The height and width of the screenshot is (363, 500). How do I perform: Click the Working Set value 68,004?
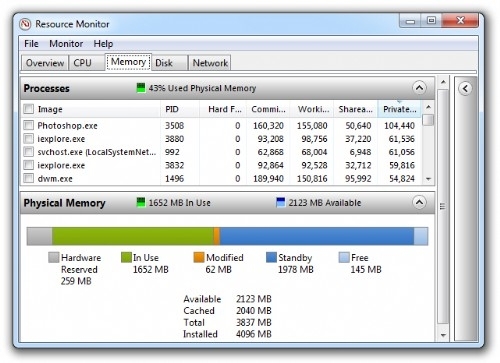(314, 152)
